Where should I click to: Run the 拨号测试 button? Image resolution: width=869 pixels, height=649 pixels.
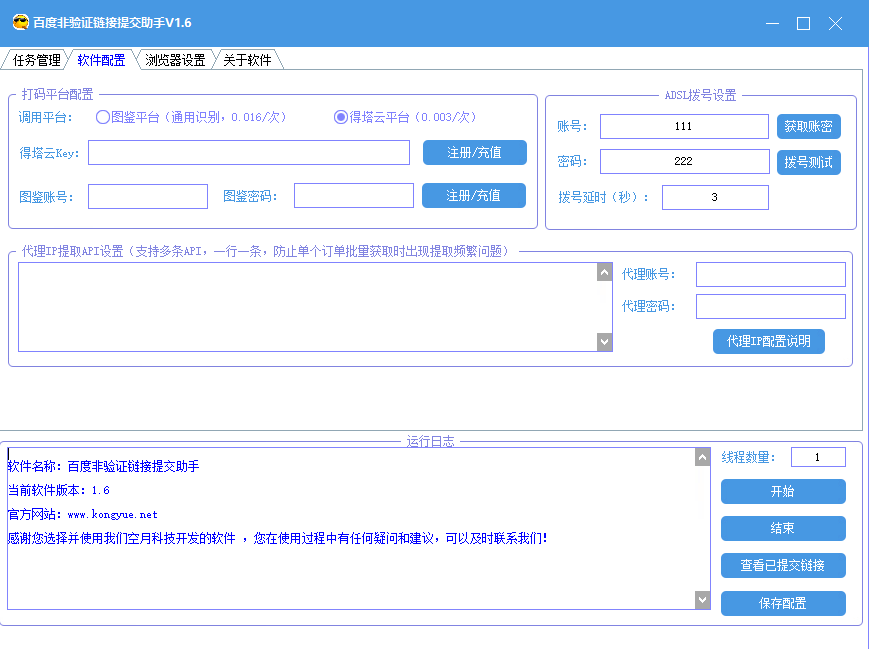tap(809, 162)
